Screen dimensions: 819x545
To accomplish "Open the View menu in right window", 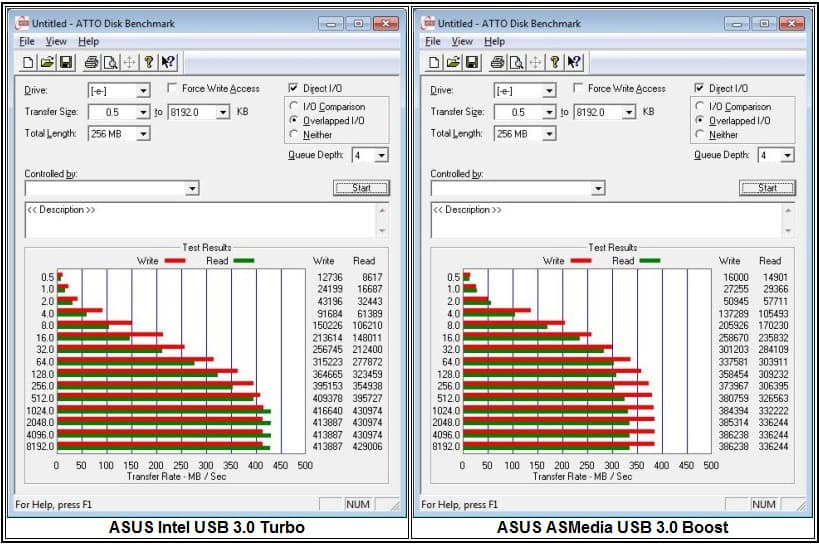I will tap(462, 42).
